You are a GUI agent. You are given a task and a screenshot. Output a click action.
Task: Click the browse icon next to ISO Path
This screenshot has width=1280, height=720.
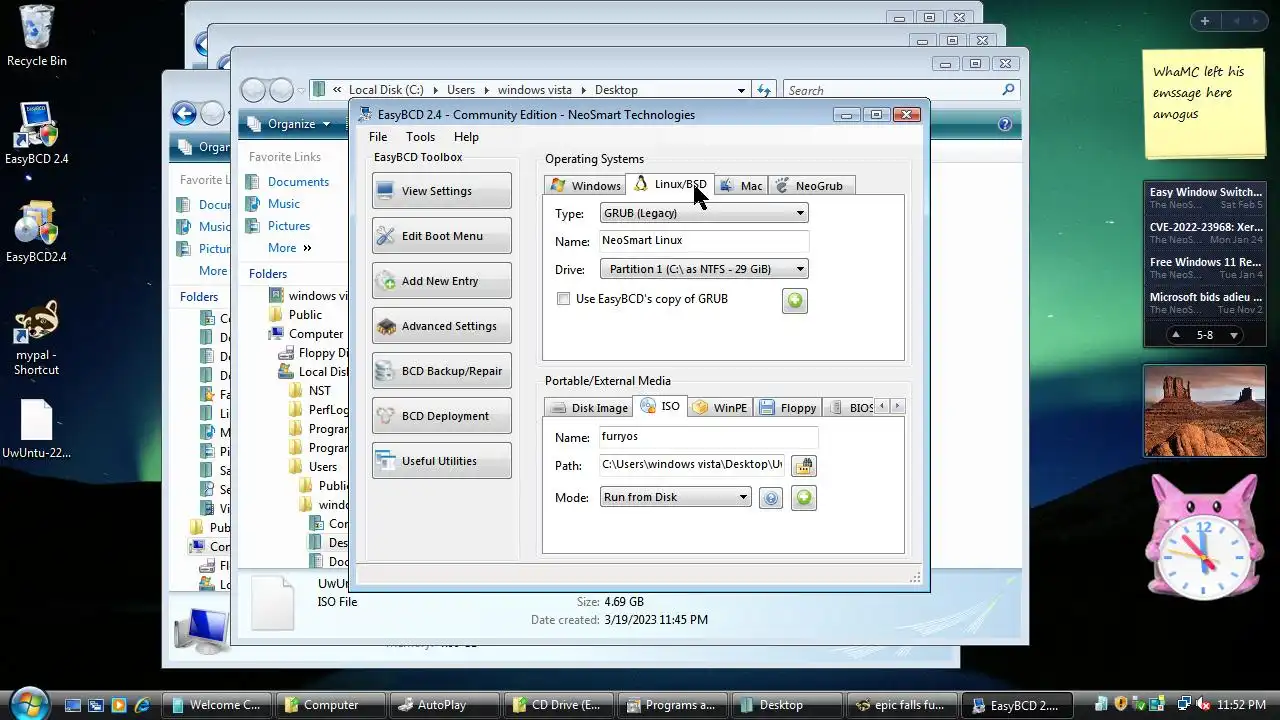(x=804, y=465)
